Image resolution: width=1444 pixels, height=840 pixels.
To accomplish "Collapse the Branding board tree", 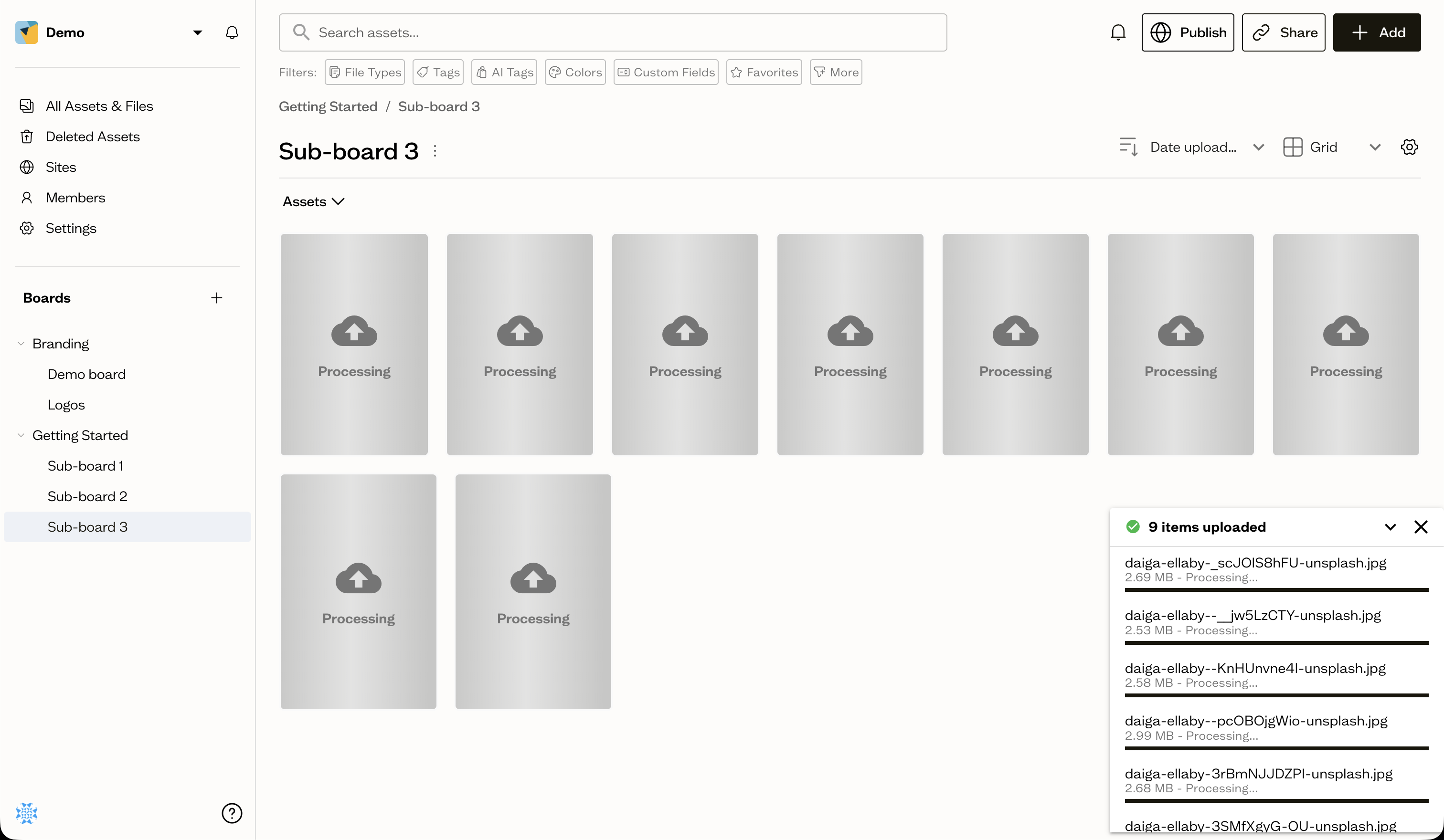I will click(21, 344).
